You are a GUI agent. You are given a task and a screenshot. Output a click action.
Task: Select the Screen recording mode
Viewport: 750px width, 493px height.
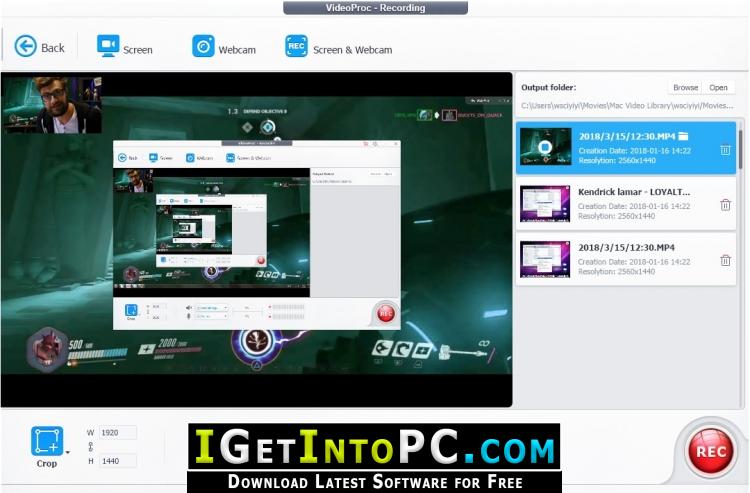point(124,47)
